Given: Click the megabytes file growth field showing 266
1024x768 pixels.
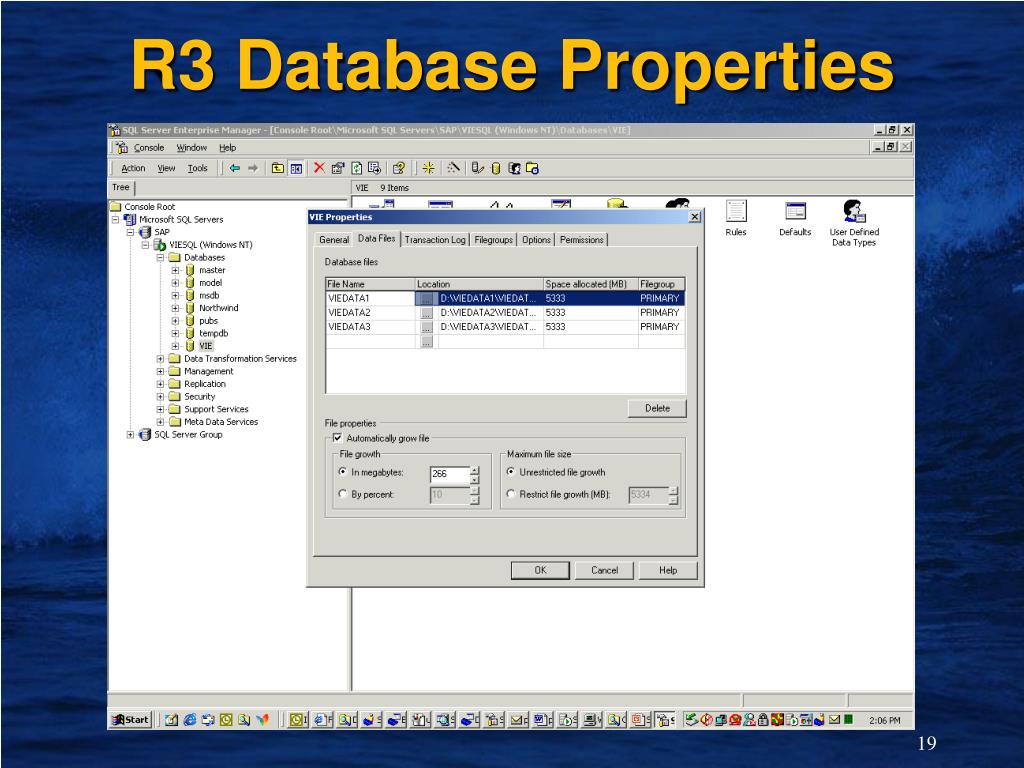Looking at the screenshot, I should pyautogui.click(x=449, y=475).
